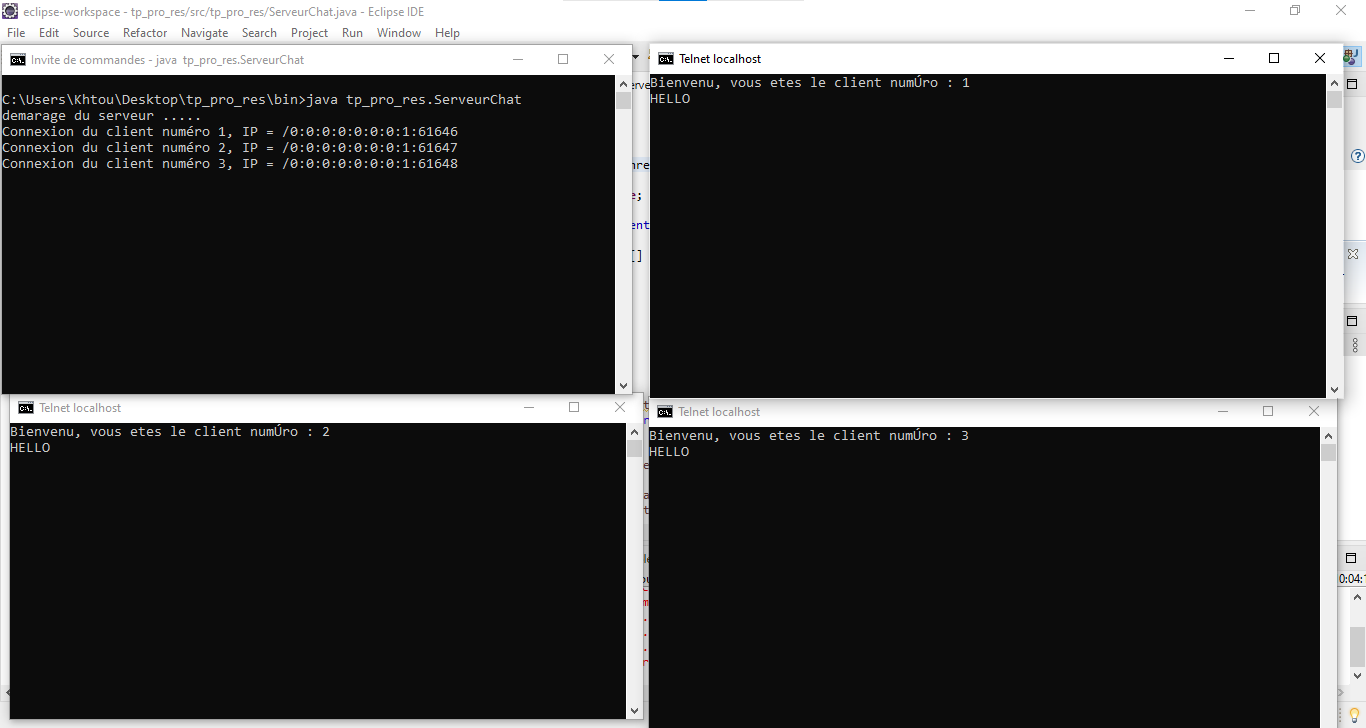Viewport: 1366px width, 728px height.
Task: Click the 'Connexion du client numéro 2' line
Action: [x=230, y=147]
